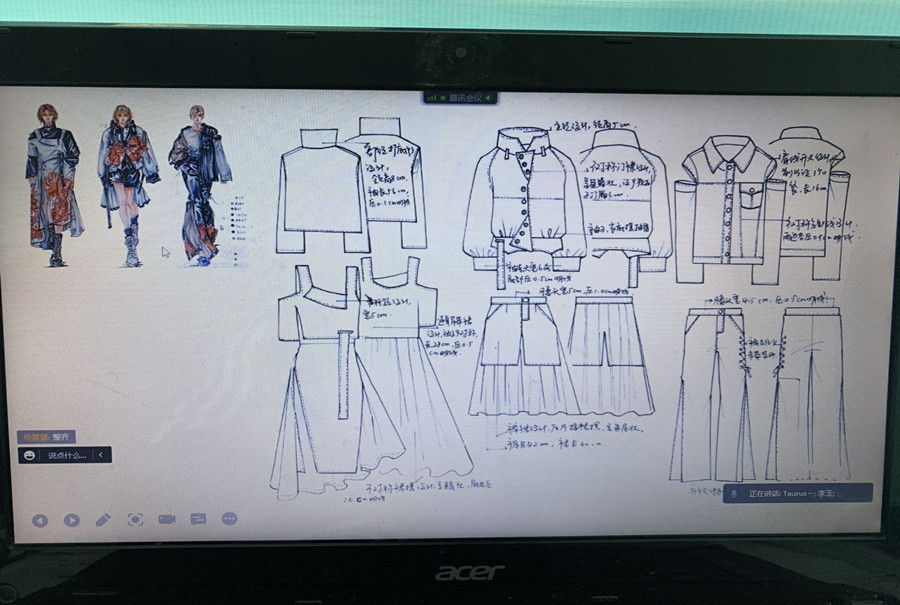Collapse the chat bar with left chevron
This screenshot has width=900, height=605.
(x=100, y=455)
